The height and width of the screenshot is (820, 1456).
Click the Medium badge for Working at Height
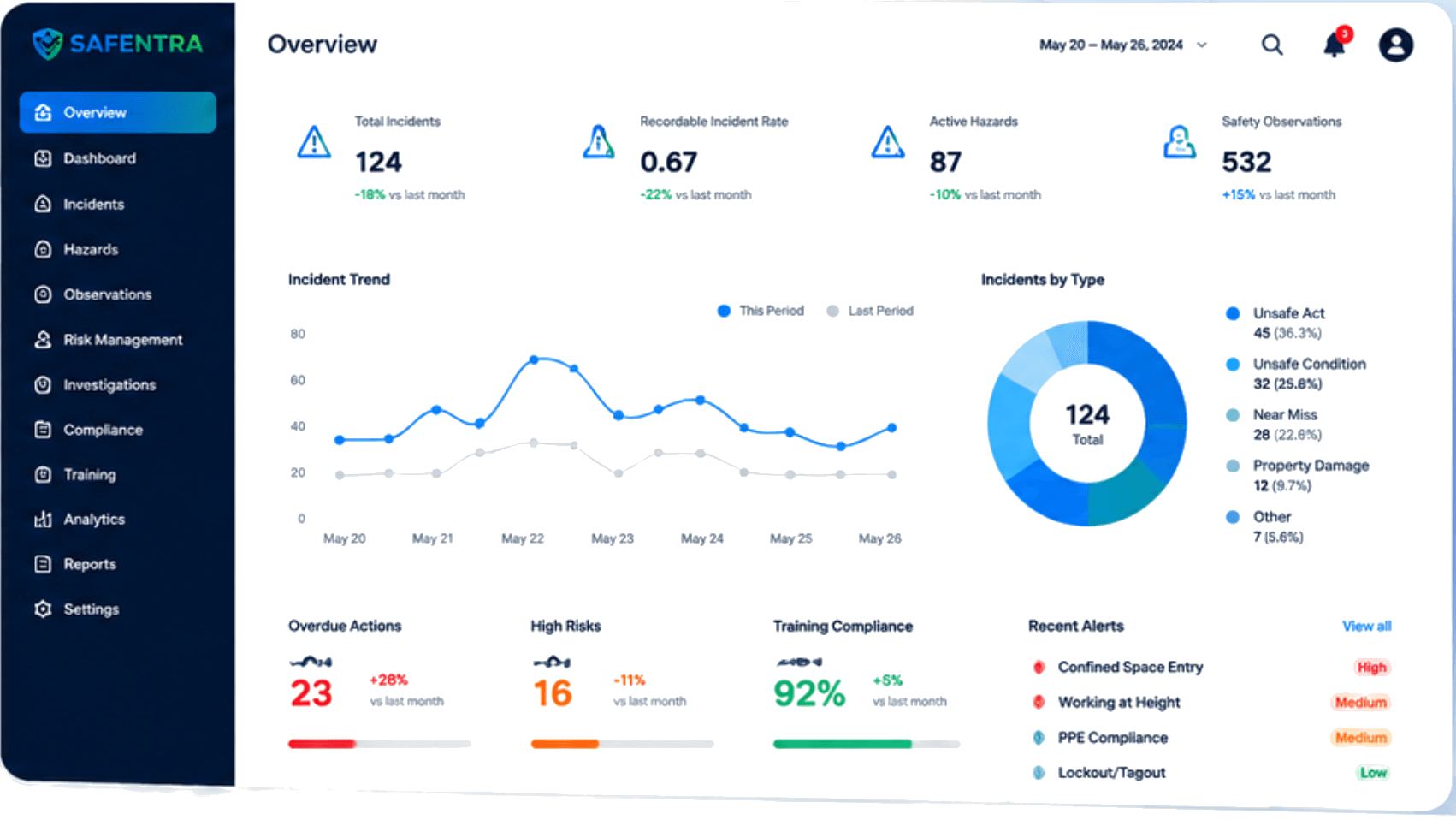pyautogui.click(x=1360, y=702)
